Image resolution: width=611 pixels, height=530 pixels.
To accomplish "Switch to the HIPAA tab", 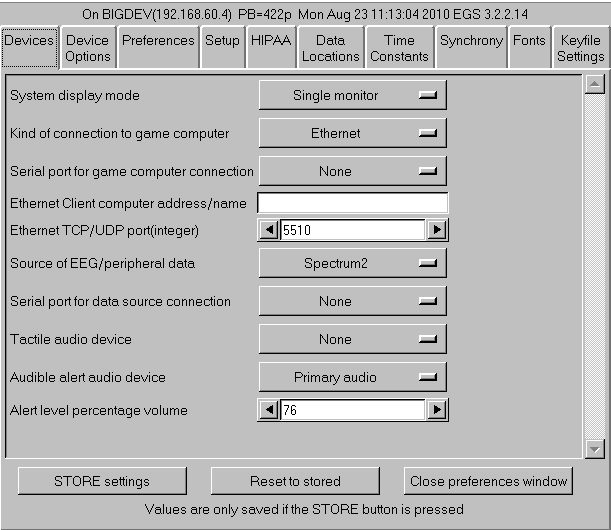I will pos(270,41).
